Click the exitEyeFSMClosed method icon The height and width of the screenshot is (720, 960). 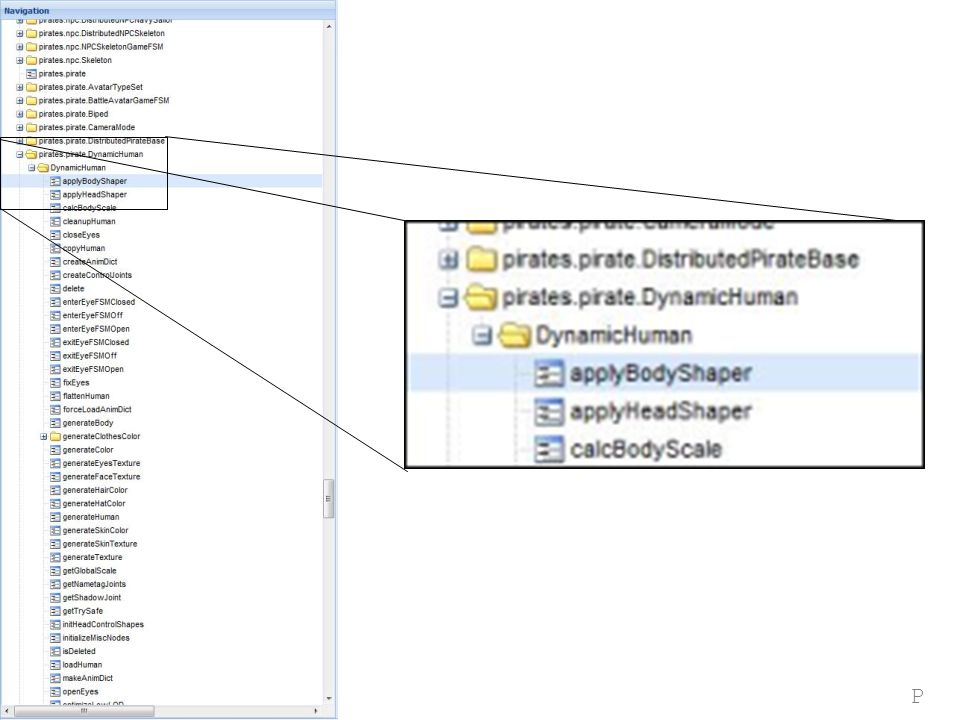(55, 343)
